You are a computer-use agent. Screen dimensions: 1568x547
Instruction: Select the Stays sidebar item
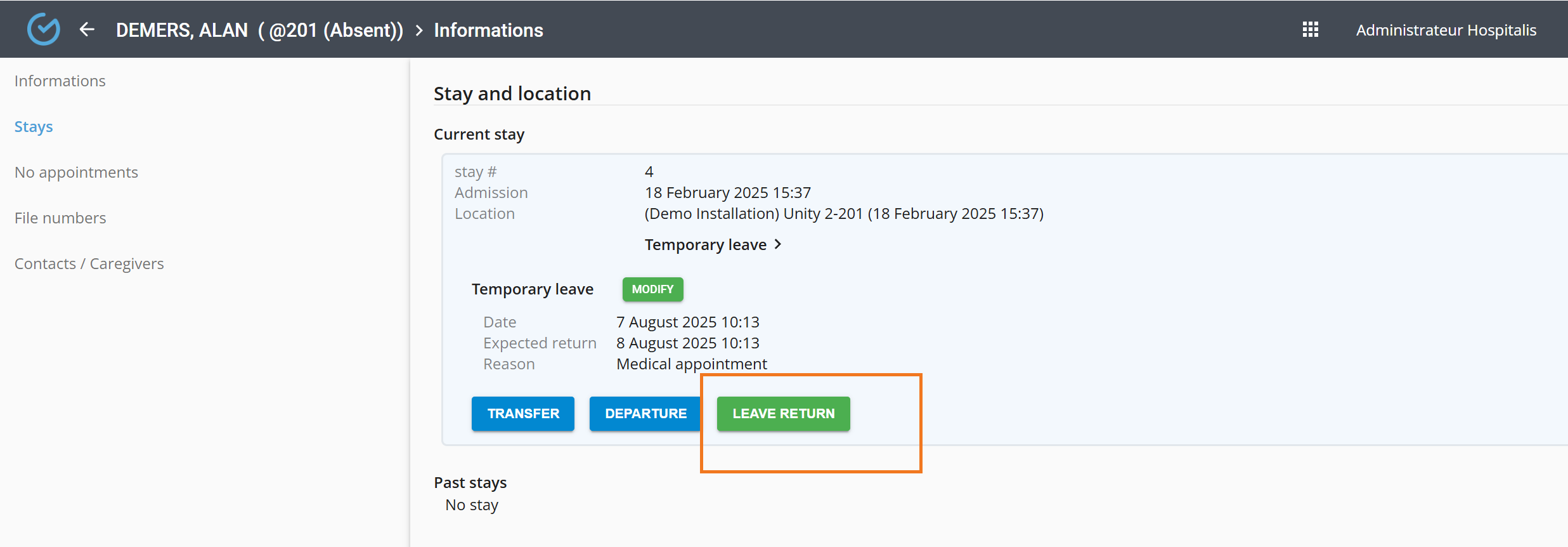pyautogui.click(x=34, y=127)
